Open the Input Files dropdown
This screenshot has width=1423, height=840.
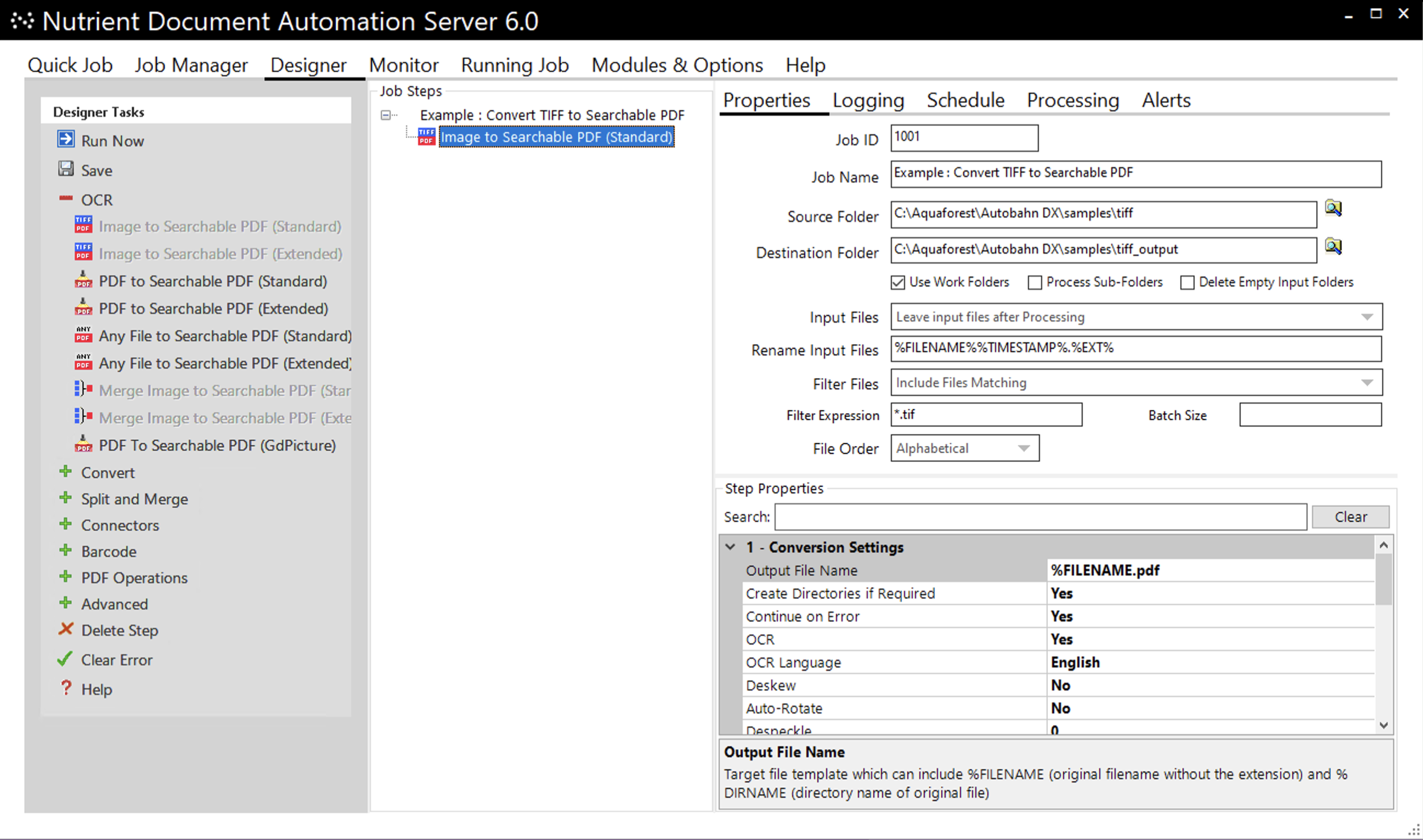click(x=1369, y=317)
